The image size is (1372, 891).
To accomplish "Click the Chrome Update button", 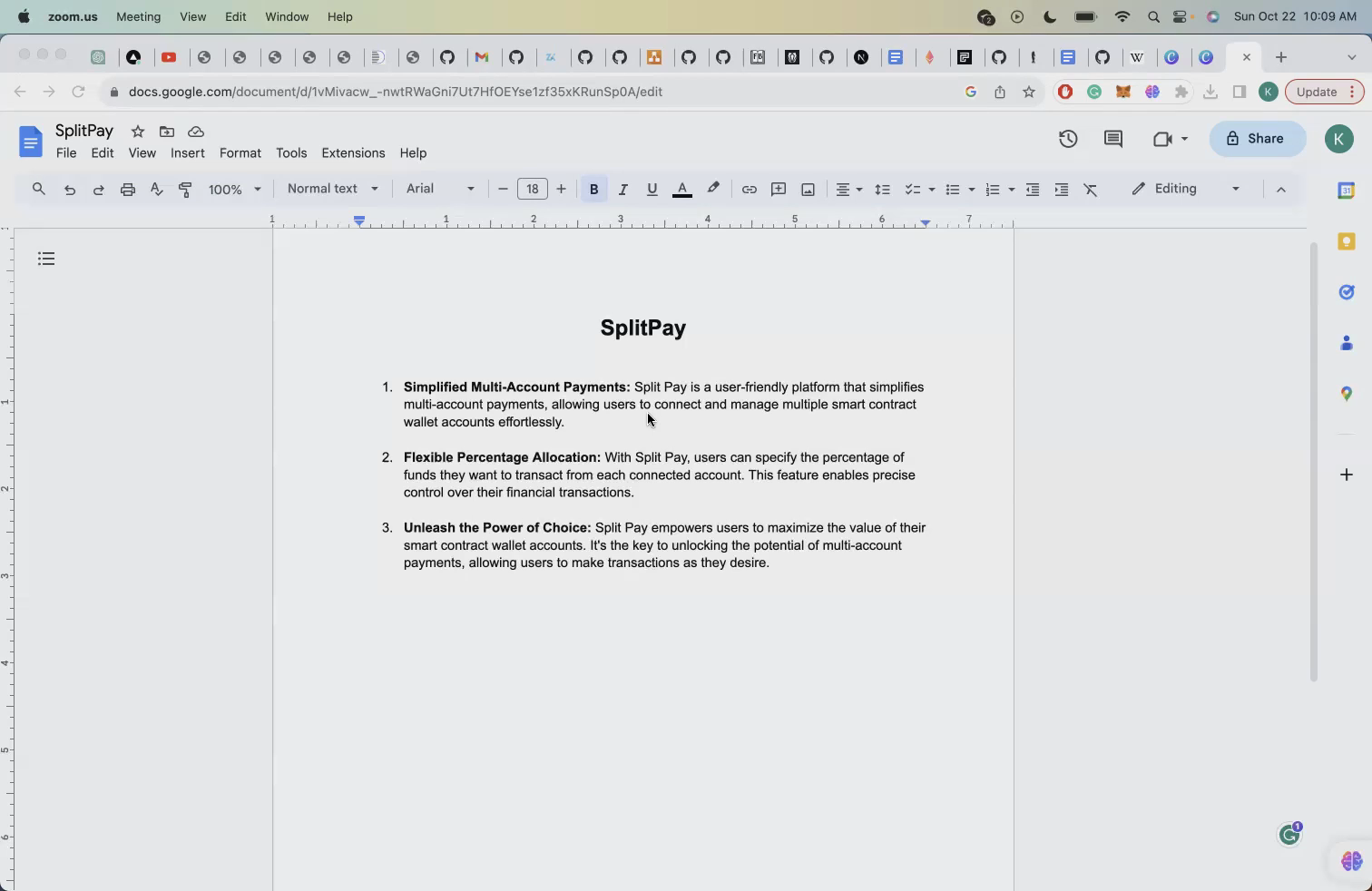I will pos(1325,92).
